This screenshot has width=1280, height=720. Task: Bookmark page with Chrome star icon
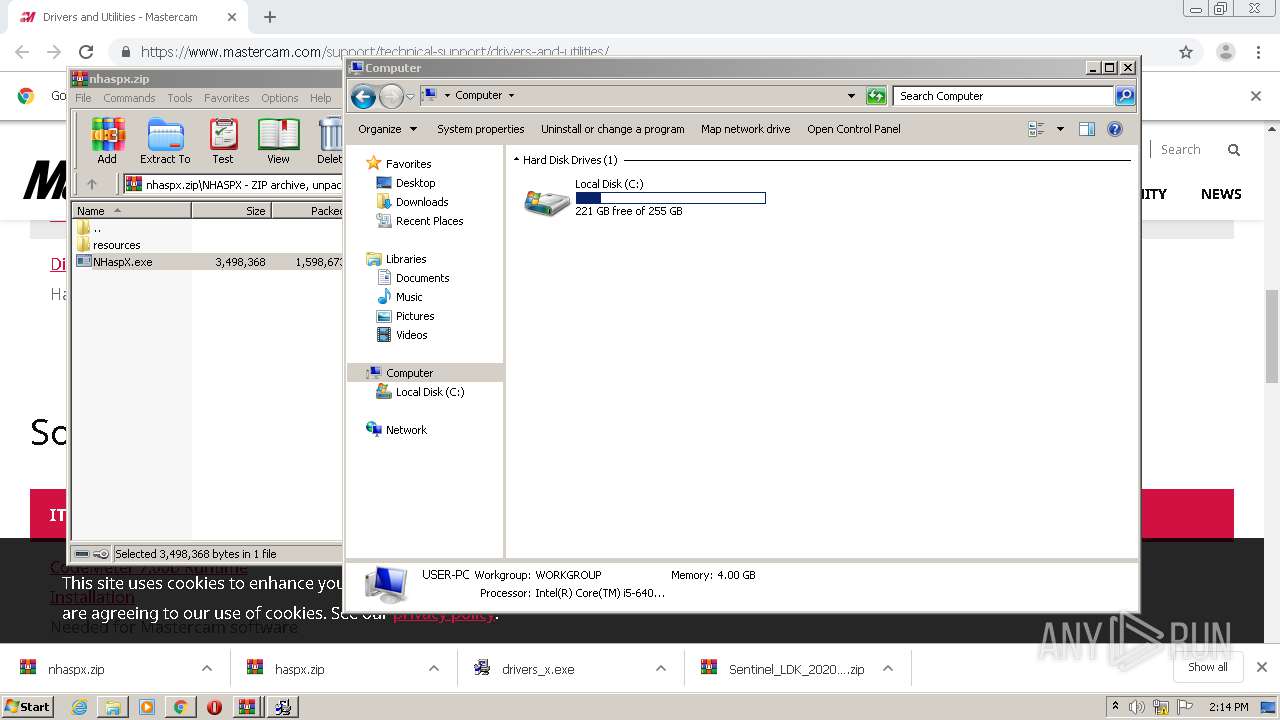(1186, 52)
